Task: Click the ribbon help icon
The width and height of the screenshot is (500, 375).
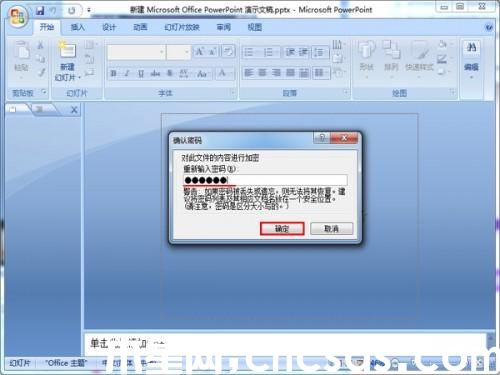Action: click(489, 27)
